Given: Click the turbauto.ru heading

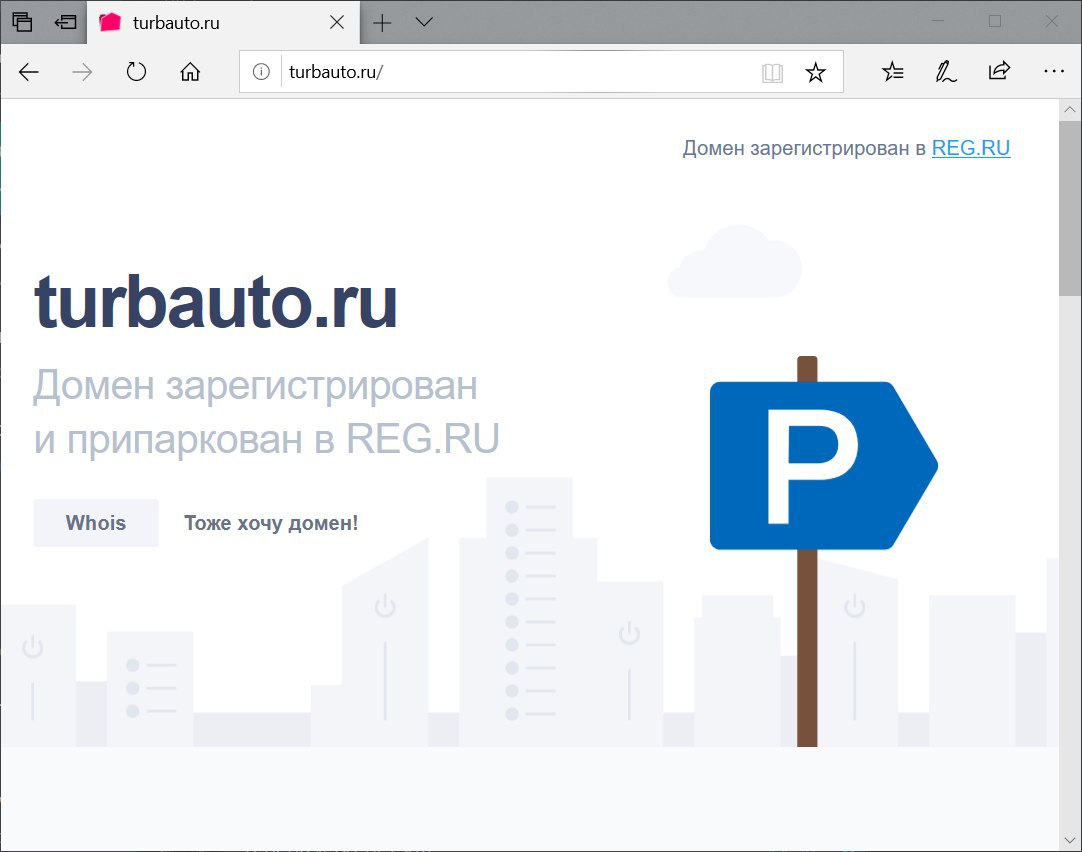Looking at the screenshot, I should (x=215, y=302).
